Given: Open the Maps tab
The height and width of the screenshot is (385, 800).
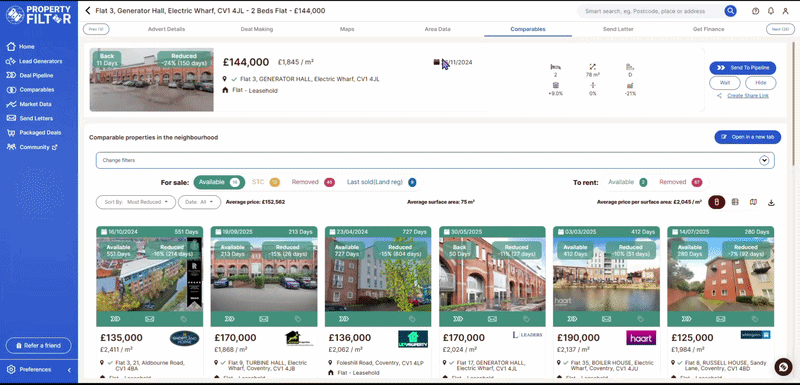Looking at the screenshot, I should (347, 29).
